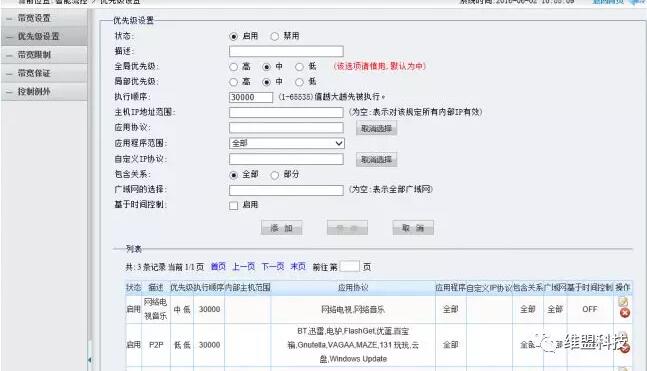Go to 上一页 of the list

click(243, 267)
